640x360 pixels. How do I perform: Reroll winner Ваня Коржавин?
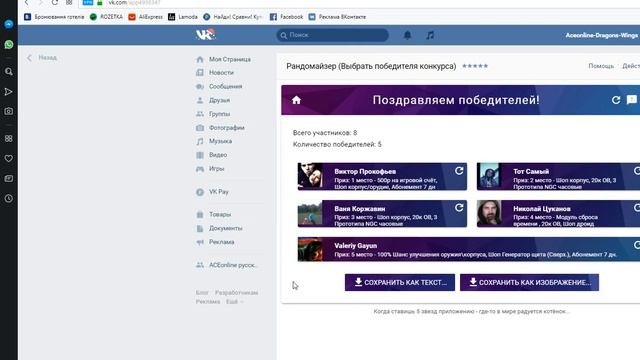pyautogui.click(x=459, y=208)
